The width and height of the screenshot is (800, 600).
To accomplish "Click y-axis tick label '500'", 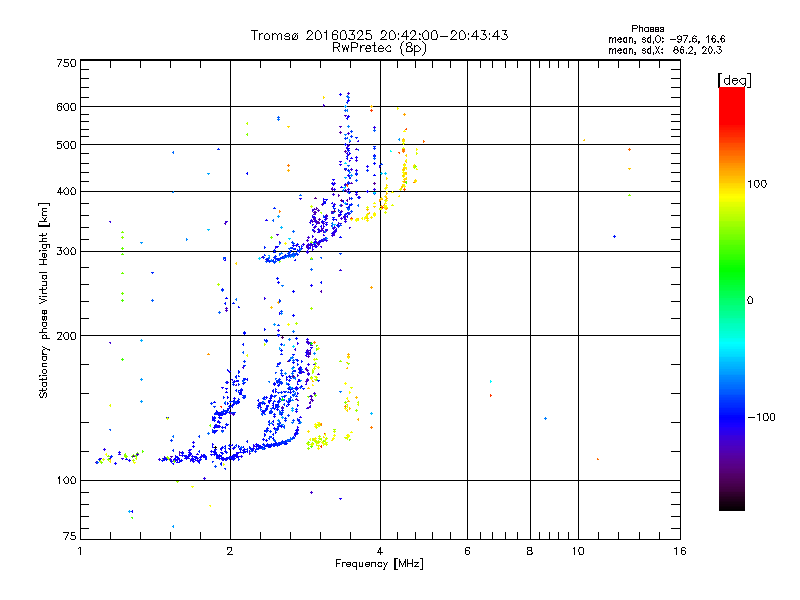I will tap(66, 145).
